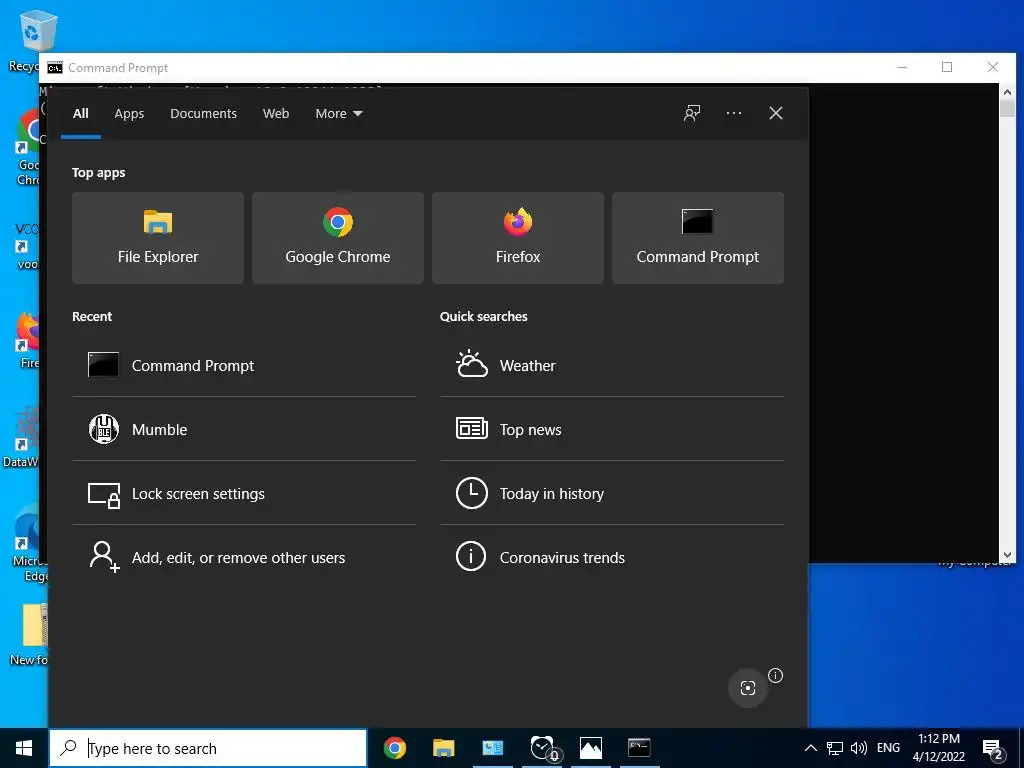This screenshot has height=768, width=1024.
Task: Maximize the Command Prompt window
Action: [x=947, y=67]
